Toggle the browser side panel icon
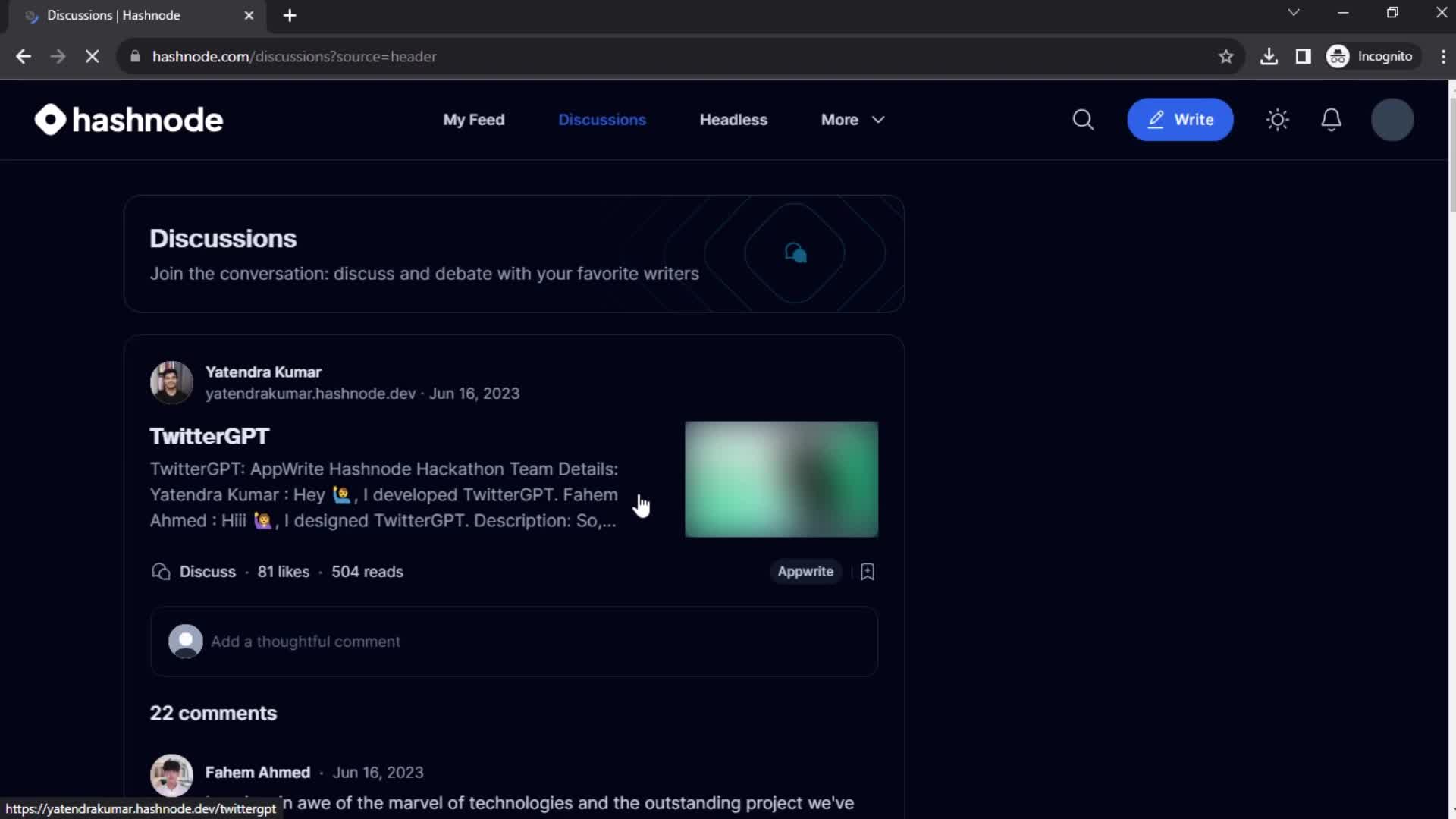The image size is (1456, 819). 1304,57
